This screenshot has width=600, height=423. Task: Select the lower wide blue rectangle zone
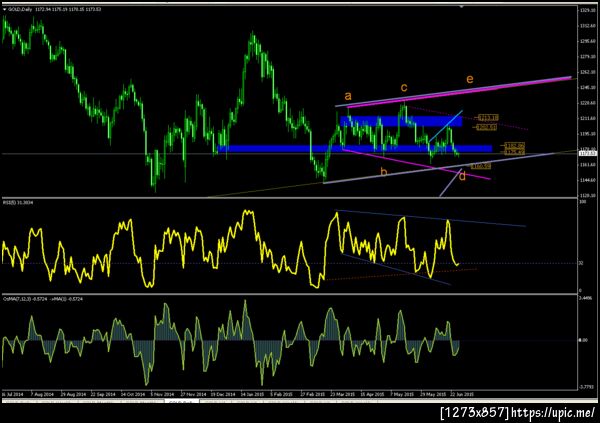click(354, 149)
